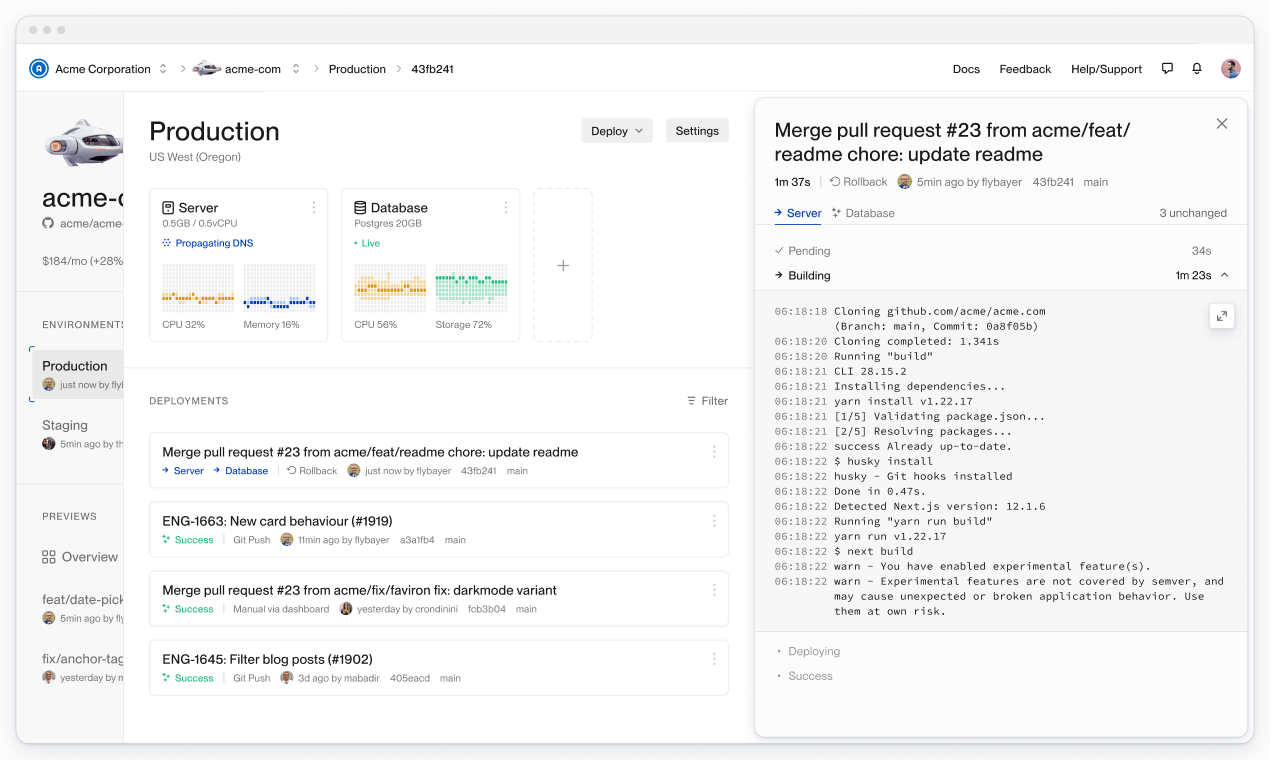The image size is (1270, 760).
Task: Click the Server link in first deployment
Action: pos(183,471)
